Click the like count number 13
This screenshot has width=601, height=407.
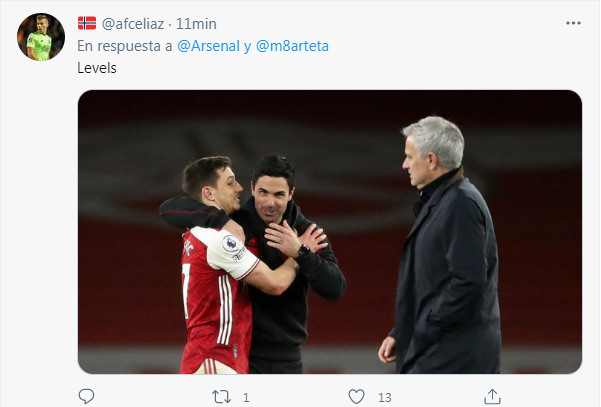point(385,397)
